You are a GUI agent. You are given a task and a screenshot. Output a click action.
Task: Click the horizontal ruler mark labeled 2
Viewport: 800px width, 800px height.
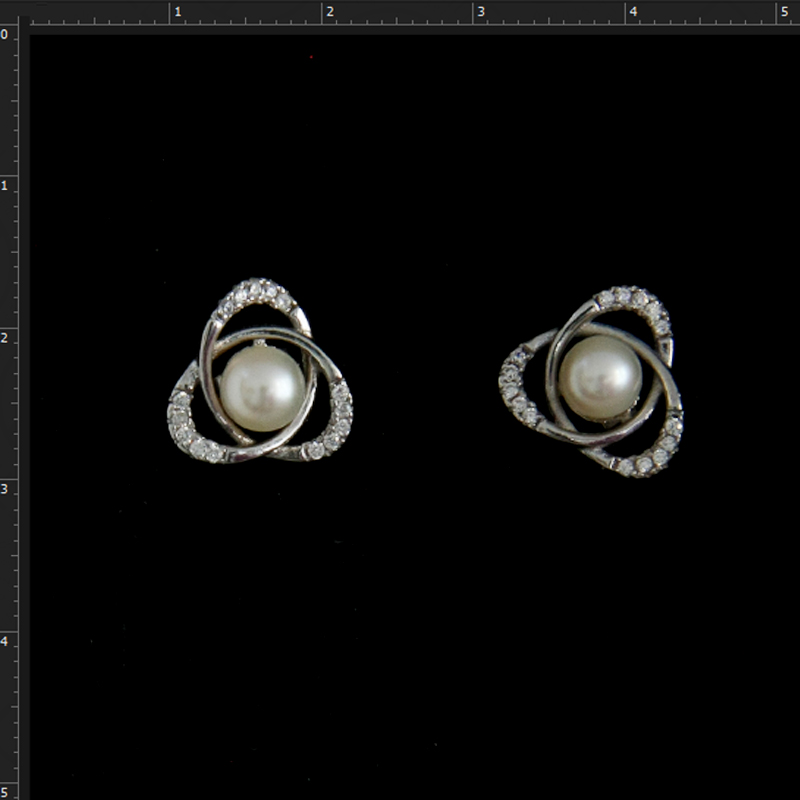[x=330, y=11]
